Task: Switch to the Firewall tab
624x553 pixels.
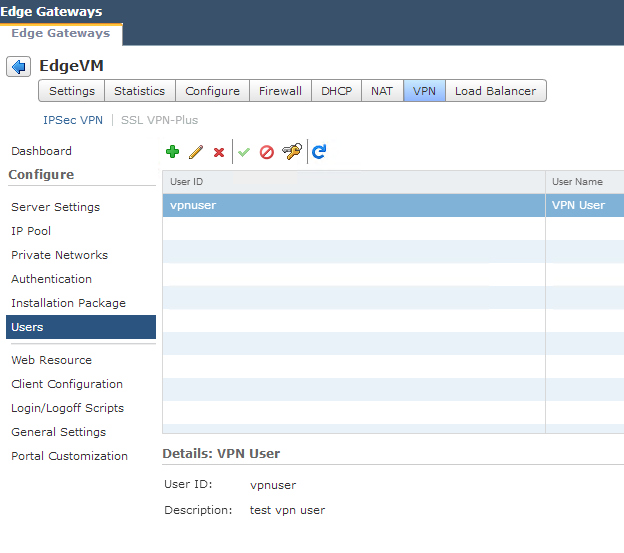Action: [x=280, y=91]
